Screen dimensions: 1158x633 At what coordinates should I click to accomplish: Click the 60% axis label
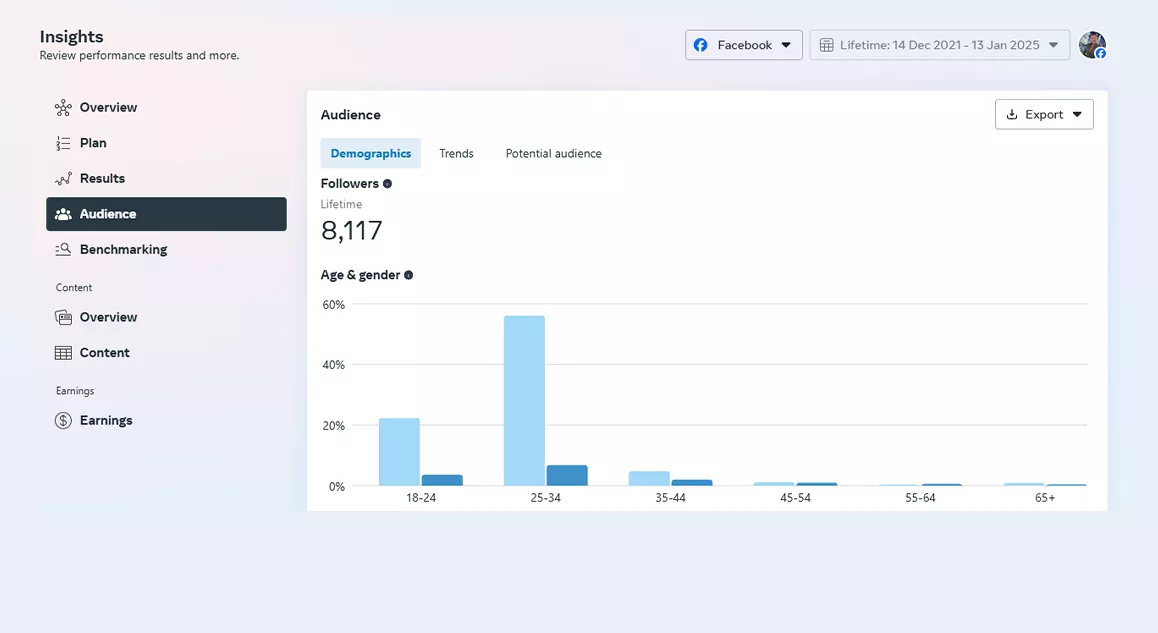click(x=334, y=305)
